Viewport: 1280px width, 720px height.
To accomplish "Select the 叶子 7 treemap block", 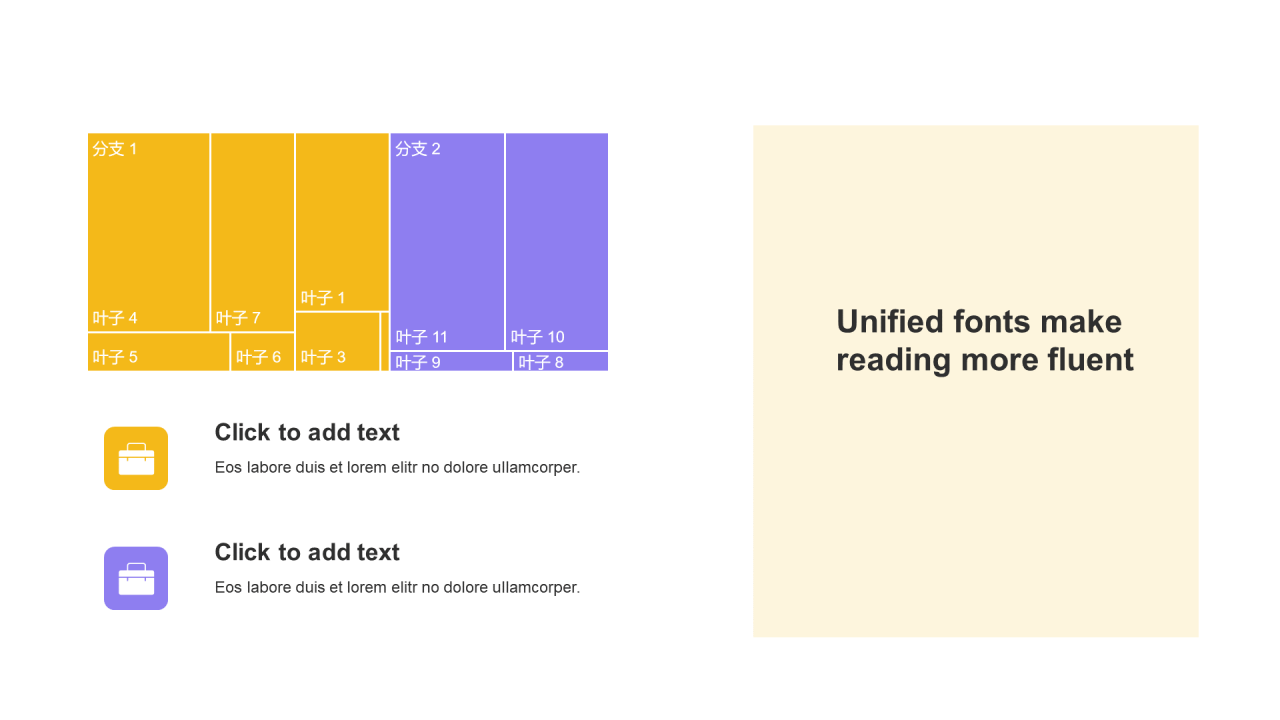I will tap(253, 232).
